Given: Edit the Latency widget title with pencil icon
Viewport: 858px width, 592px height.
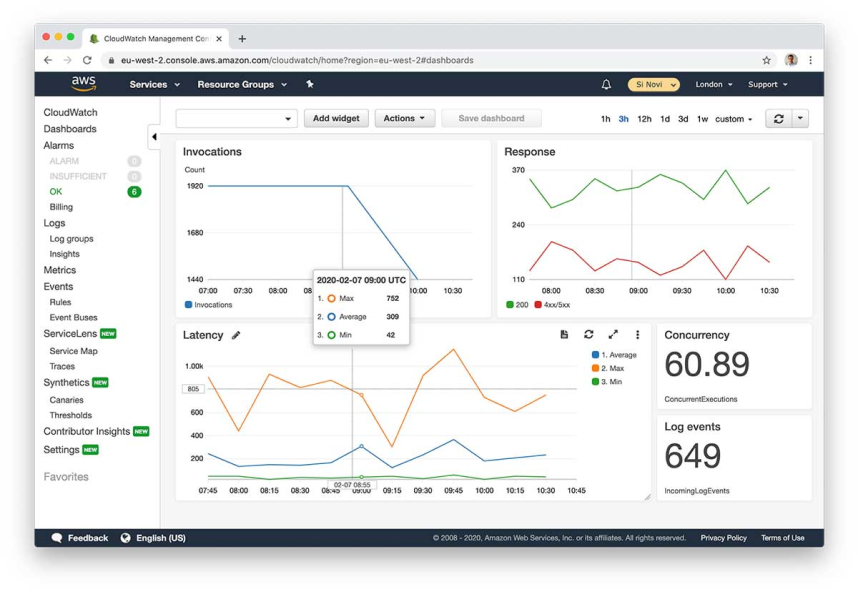Looking at the screenshot, I should tap(236, 335).
